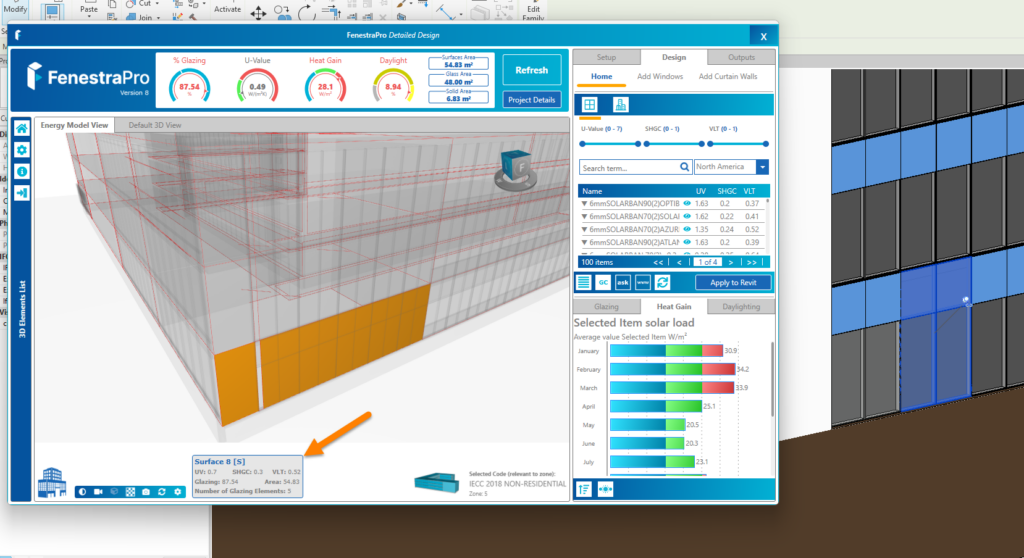Viewport: 1024px width, 558px height.
Task: Click Apply to Revit button
Action: [733, 282]
